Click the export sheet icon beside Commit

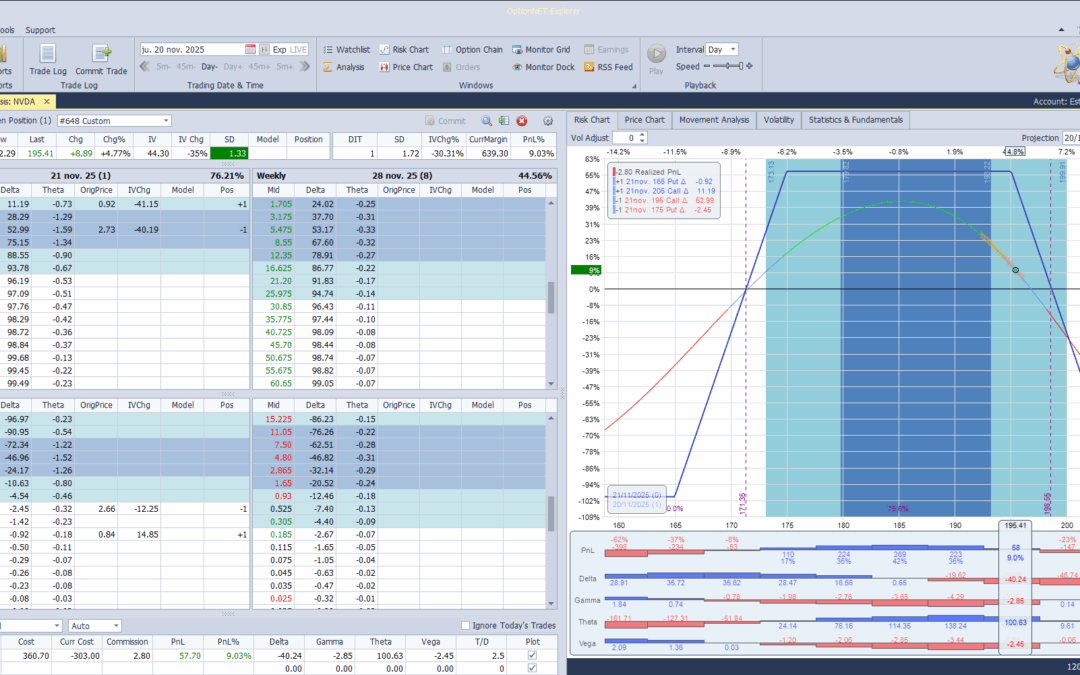click(x=504, y=121)
